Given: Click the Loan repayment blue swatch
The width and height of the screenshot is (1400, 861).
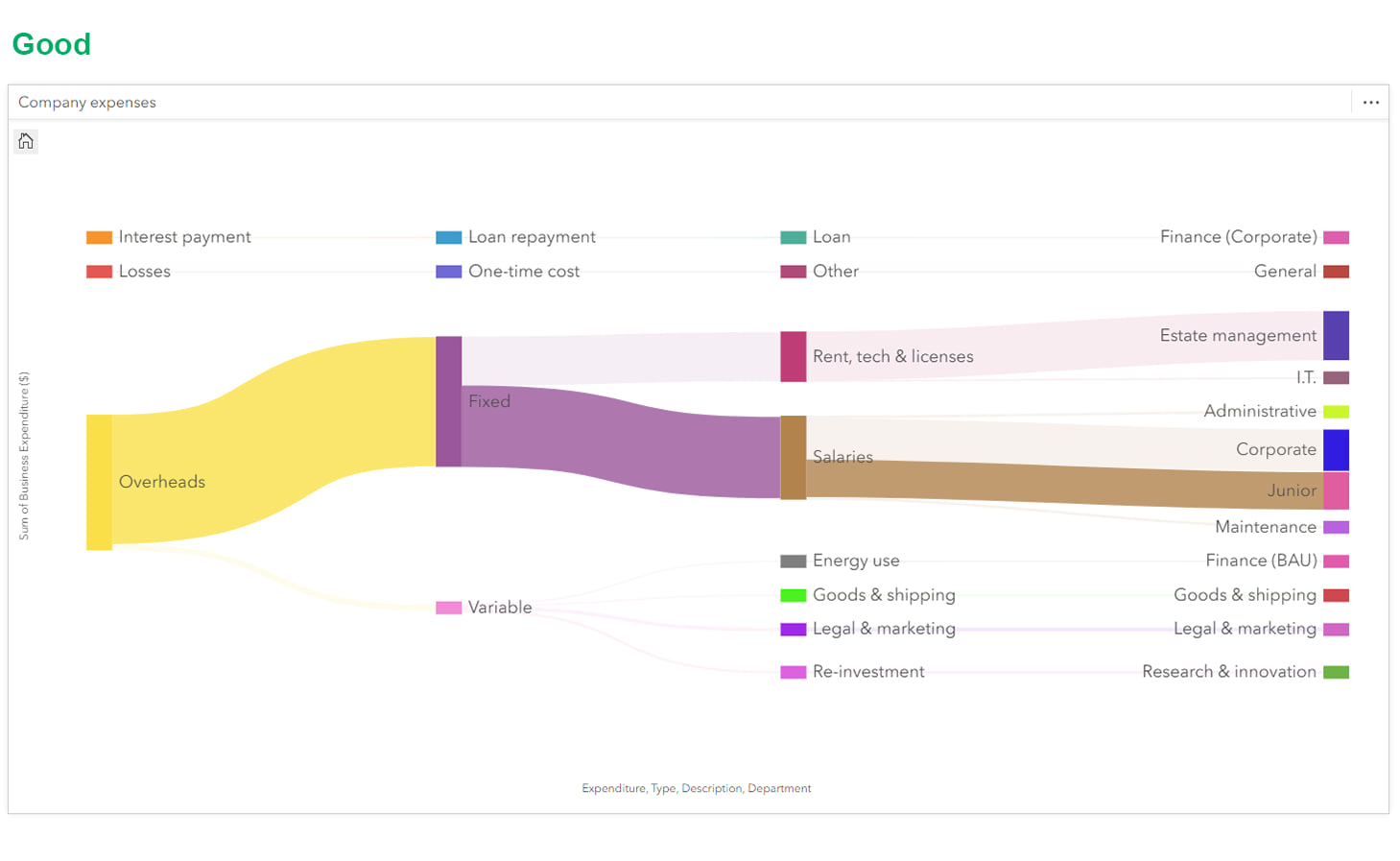Looking at the screenshot, I should pyautogui.click(x=448, y=237).
